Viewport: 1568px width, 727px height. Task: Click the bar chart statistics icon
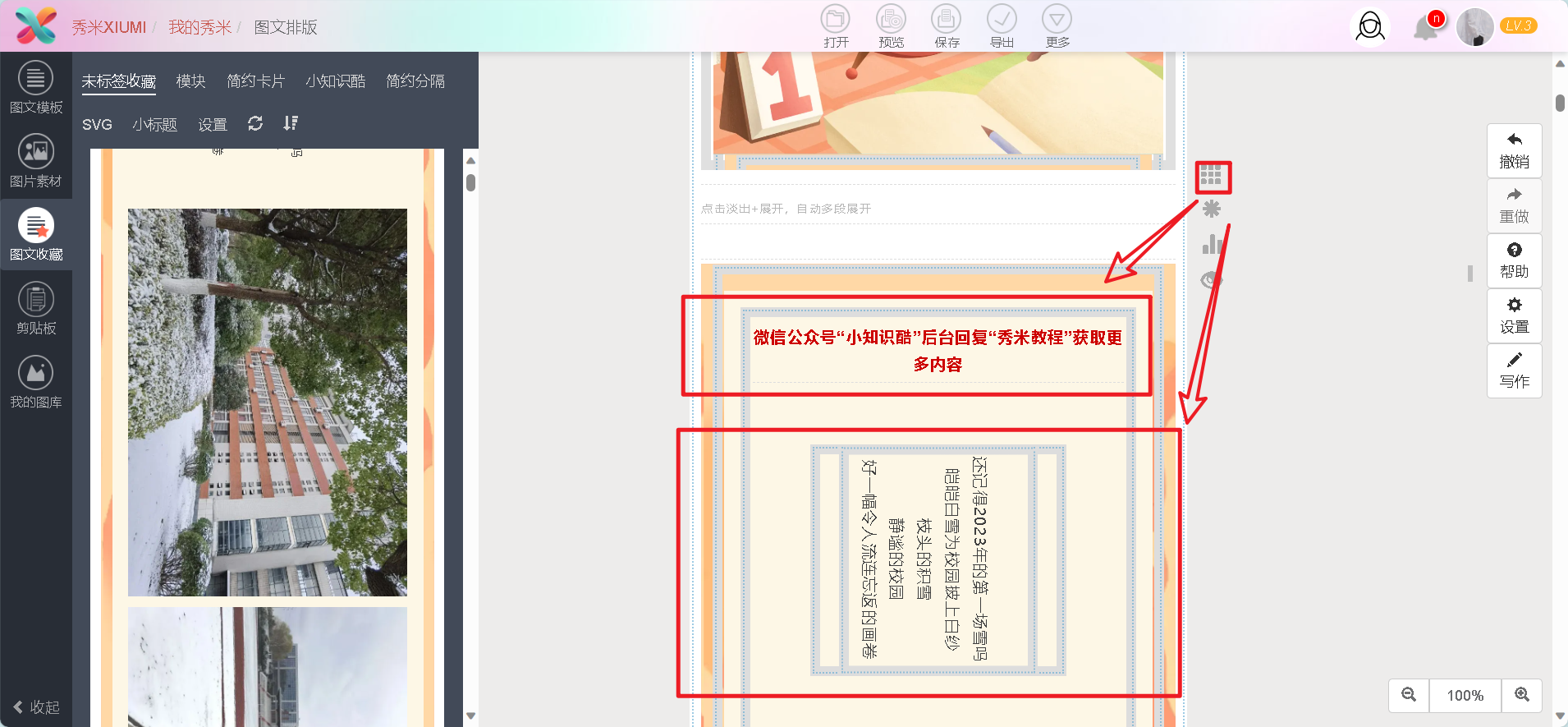click(1212, 244)
